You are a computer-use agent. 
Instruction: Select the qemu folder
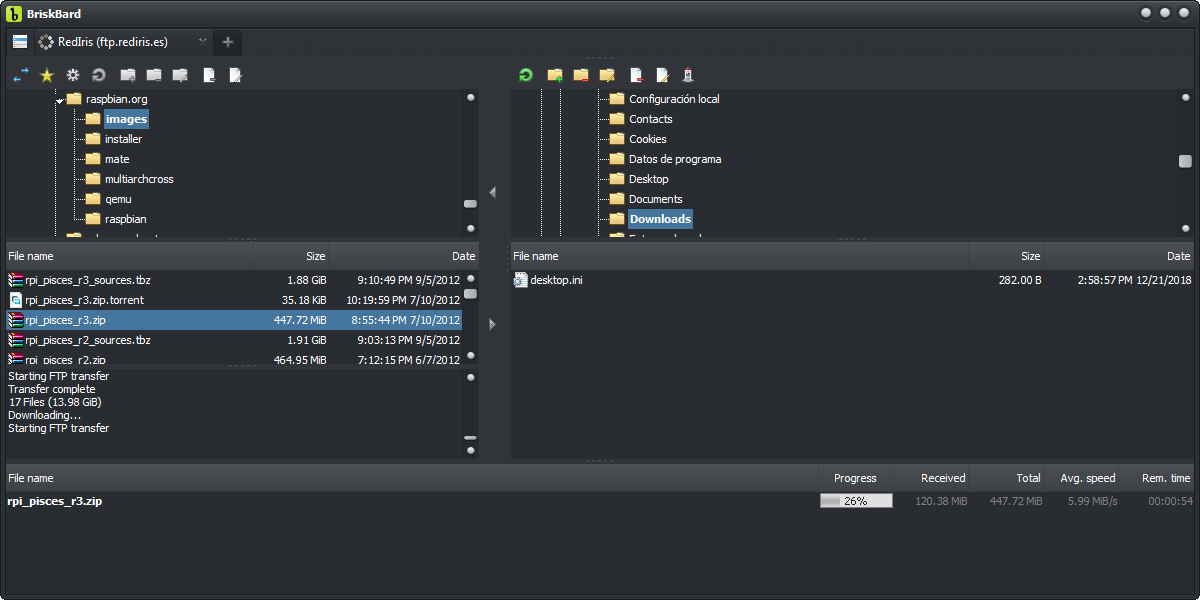coord(118,199)
